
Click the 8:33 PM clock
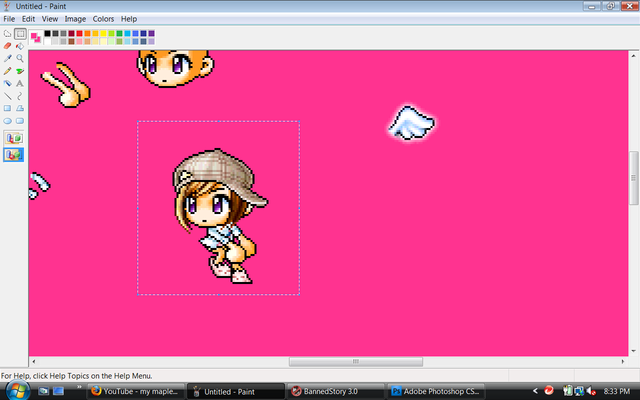pos(617,391)
